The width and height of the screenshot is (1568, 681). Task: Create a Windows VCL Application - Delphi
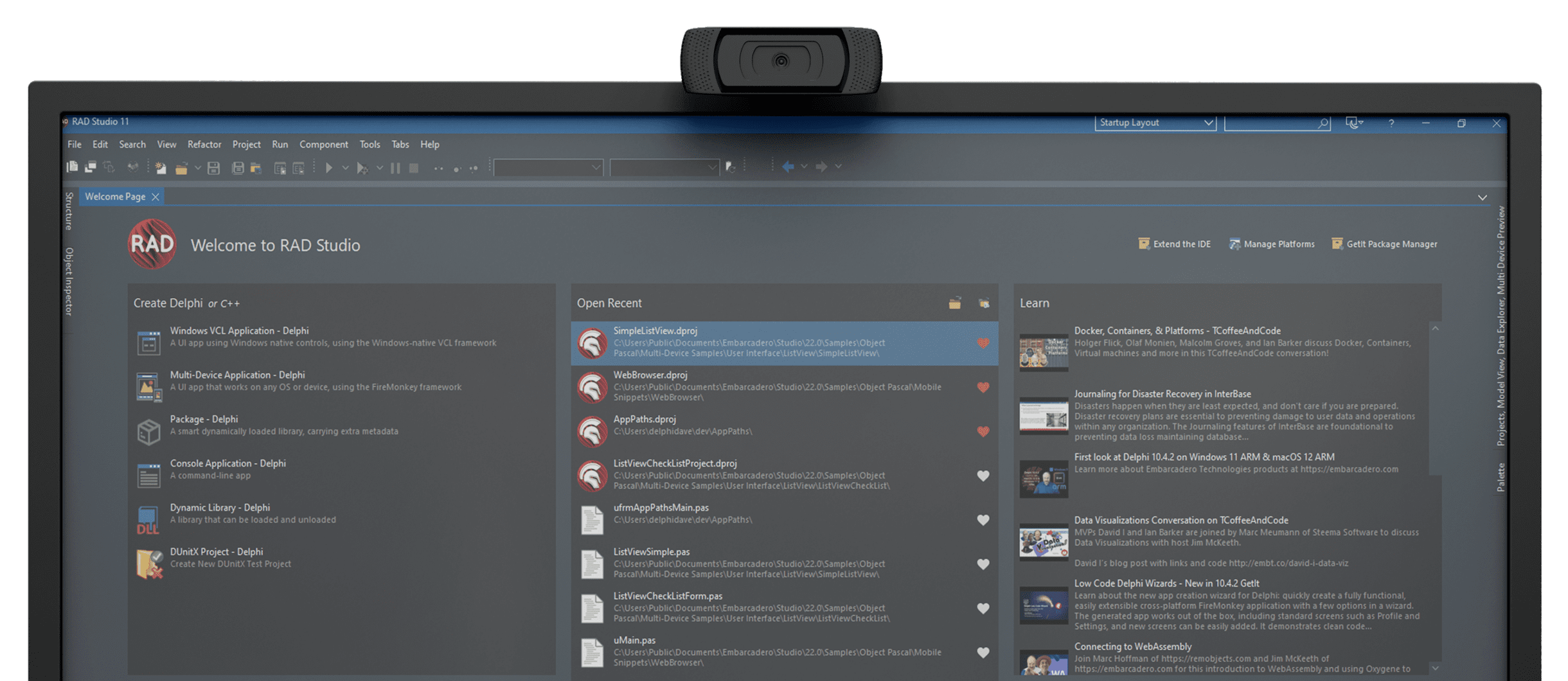(341, 342)
